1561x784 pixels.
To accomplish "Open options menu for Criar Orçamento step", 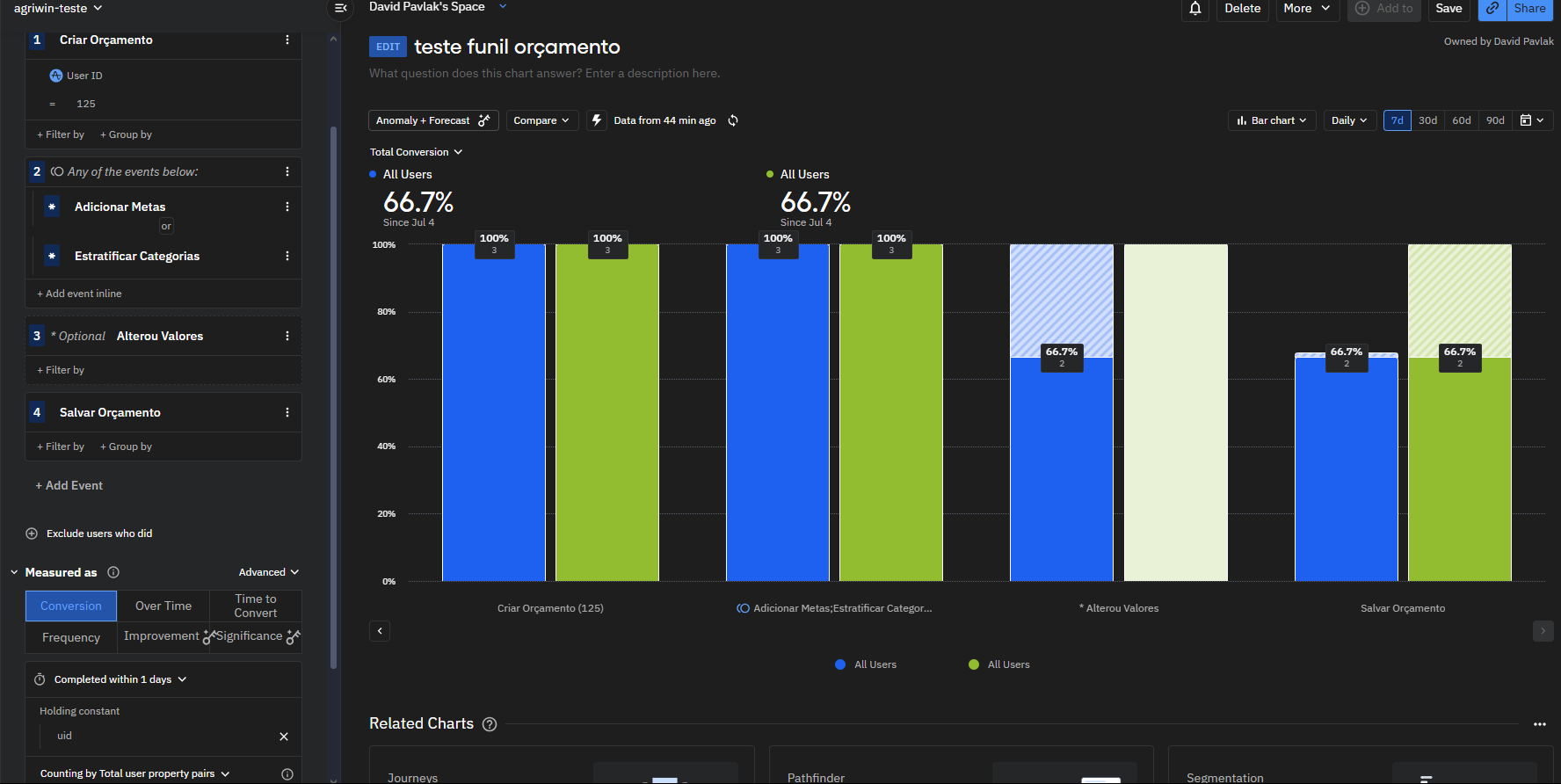I will (x=287, y=40).
